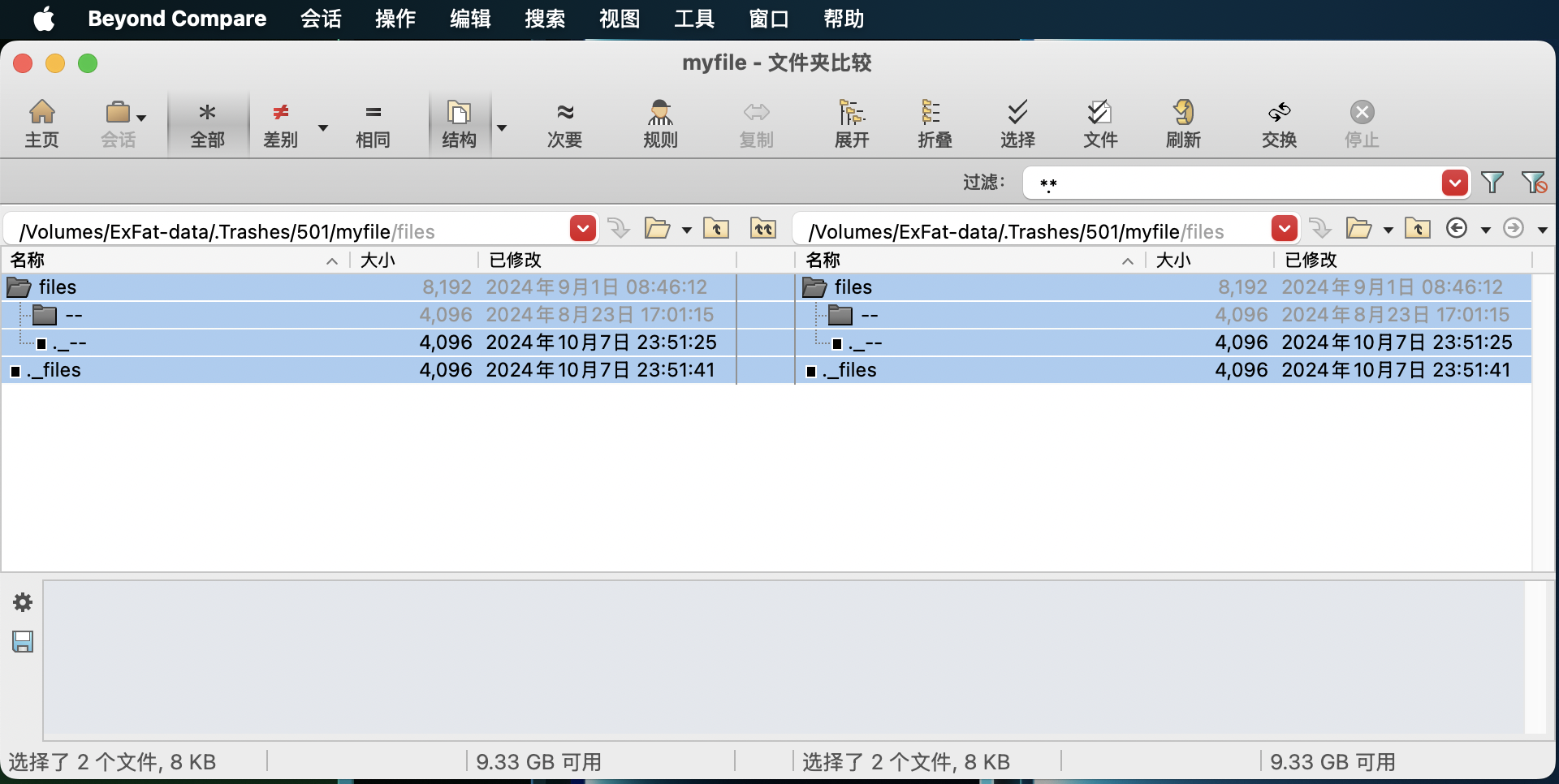Click the funnel filters icon

(1492, 183)
